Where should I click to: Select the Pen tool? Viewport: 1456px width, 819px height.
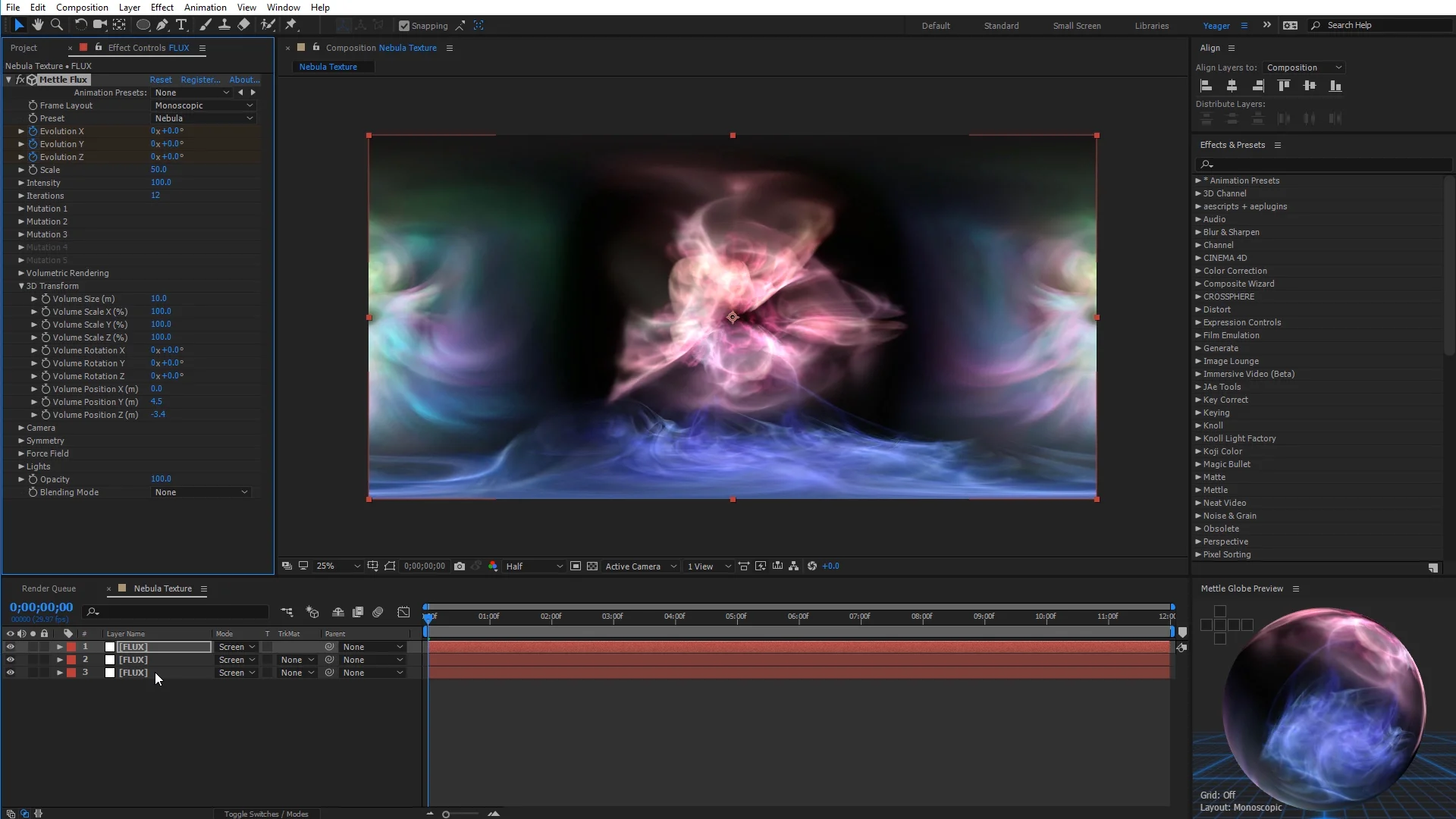(x=162, y=25)
